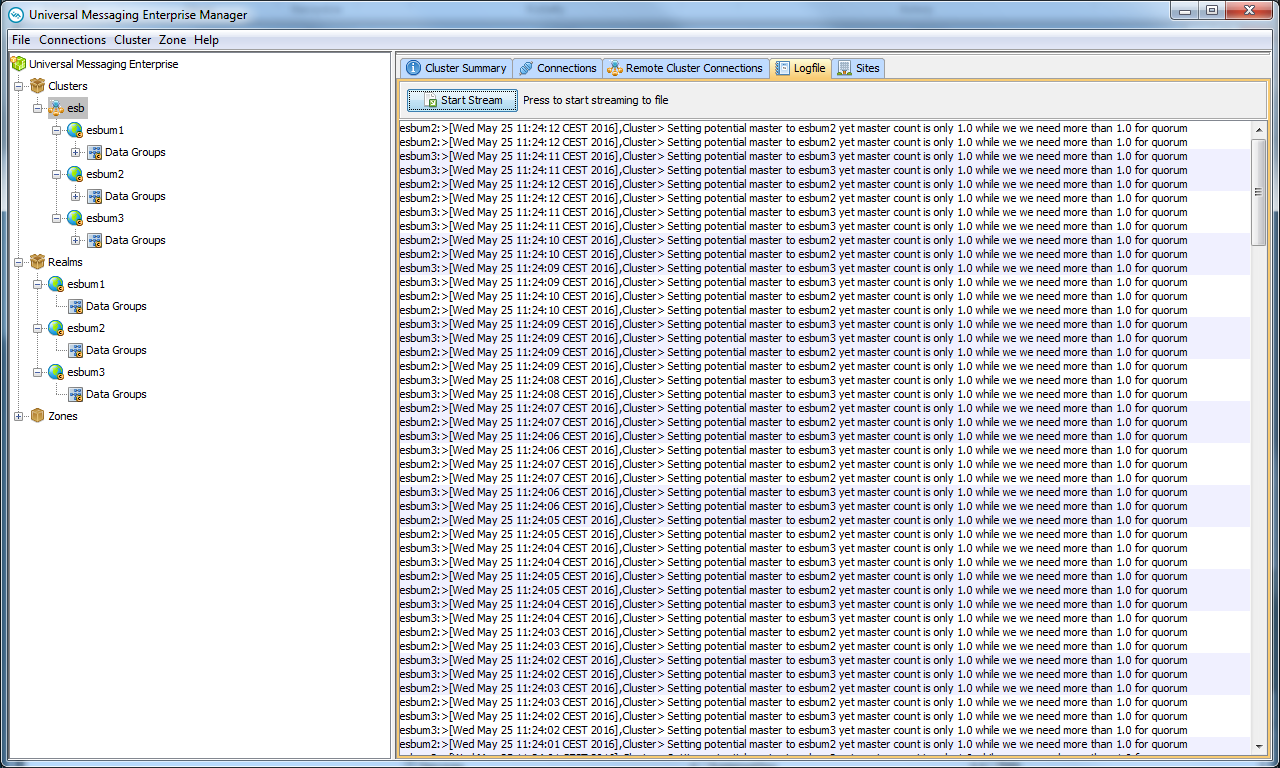Screen dimensions: 1280x768
Task: Open the Zone menu
Action: pos(172,40)
